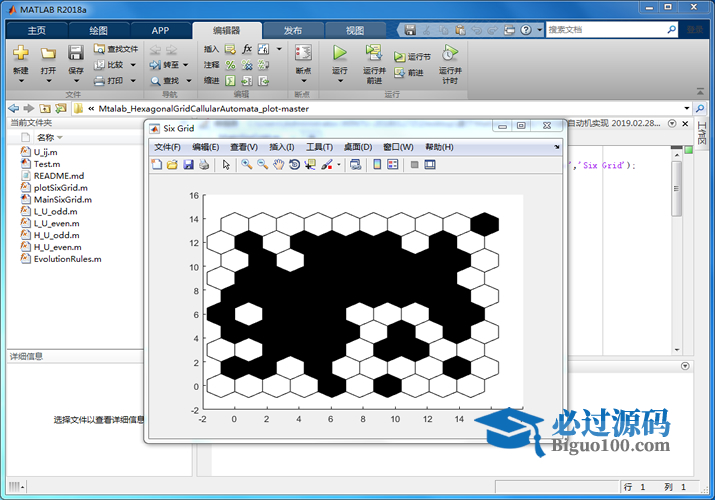Image resolution: width=715 pixels, height=500 pixels.
Task: Click the save icon in Six Grid toolbar
Action: click(x=188, y=164)
